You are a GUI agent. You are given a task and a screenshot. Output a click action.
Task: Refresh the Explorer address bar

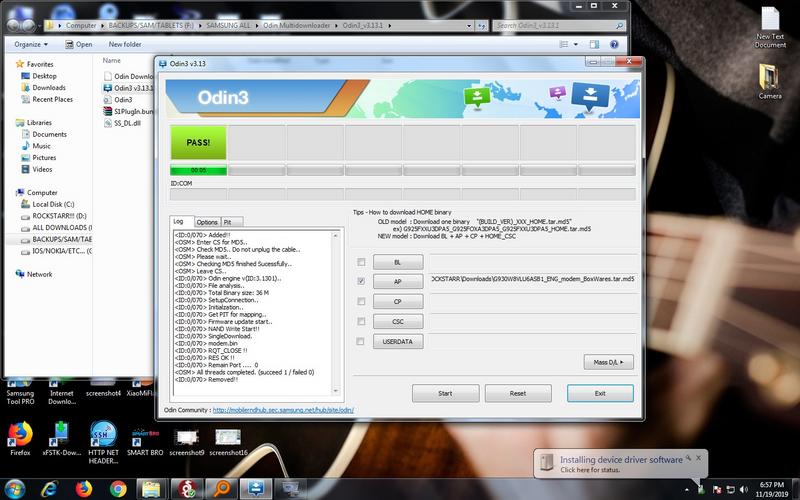482,26
